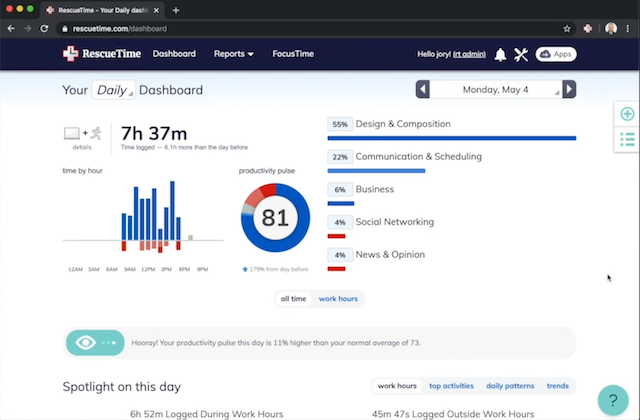Open a new browser tab

[x=176, y=11]
